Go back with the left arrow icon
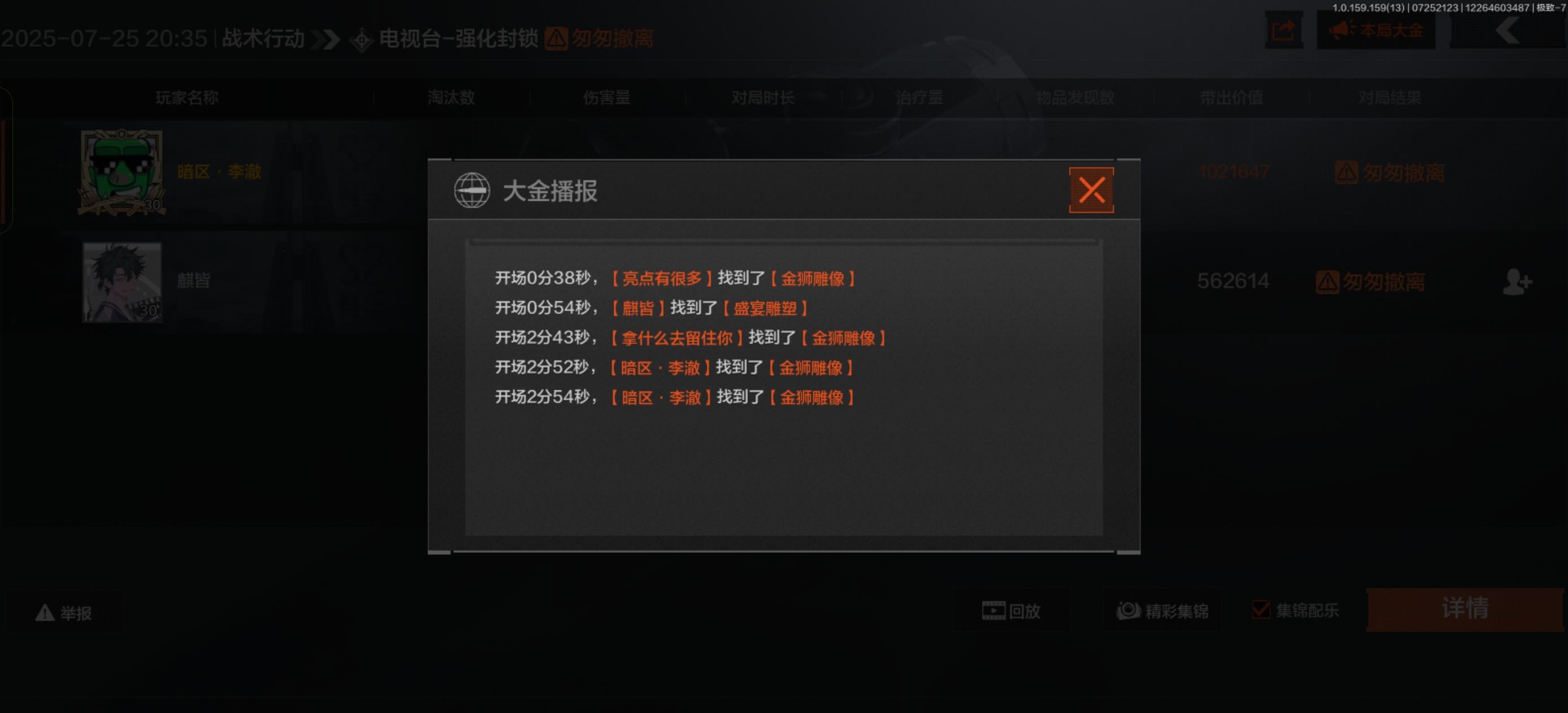 click(1508, 30)
